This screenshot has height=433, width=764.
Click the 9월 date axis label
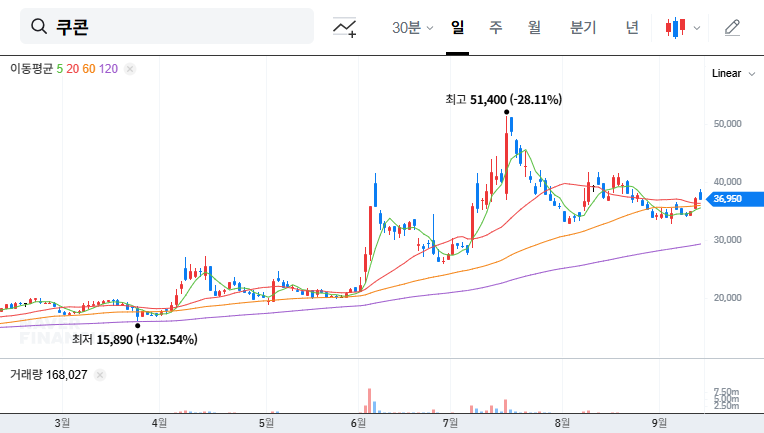tap(659, 423)
